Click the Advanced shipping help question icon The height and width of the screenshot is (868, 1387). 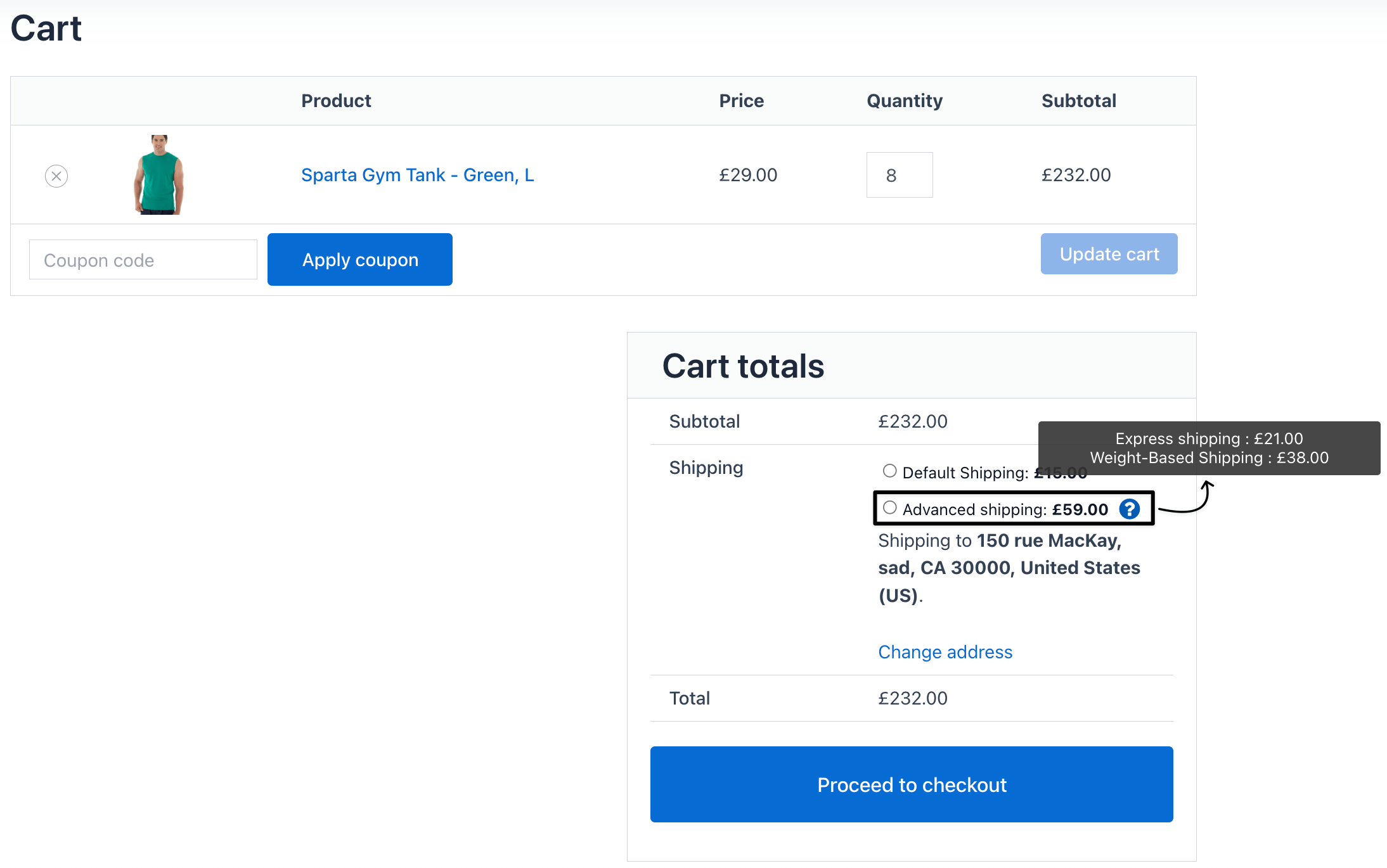[x=1129, y=509]
